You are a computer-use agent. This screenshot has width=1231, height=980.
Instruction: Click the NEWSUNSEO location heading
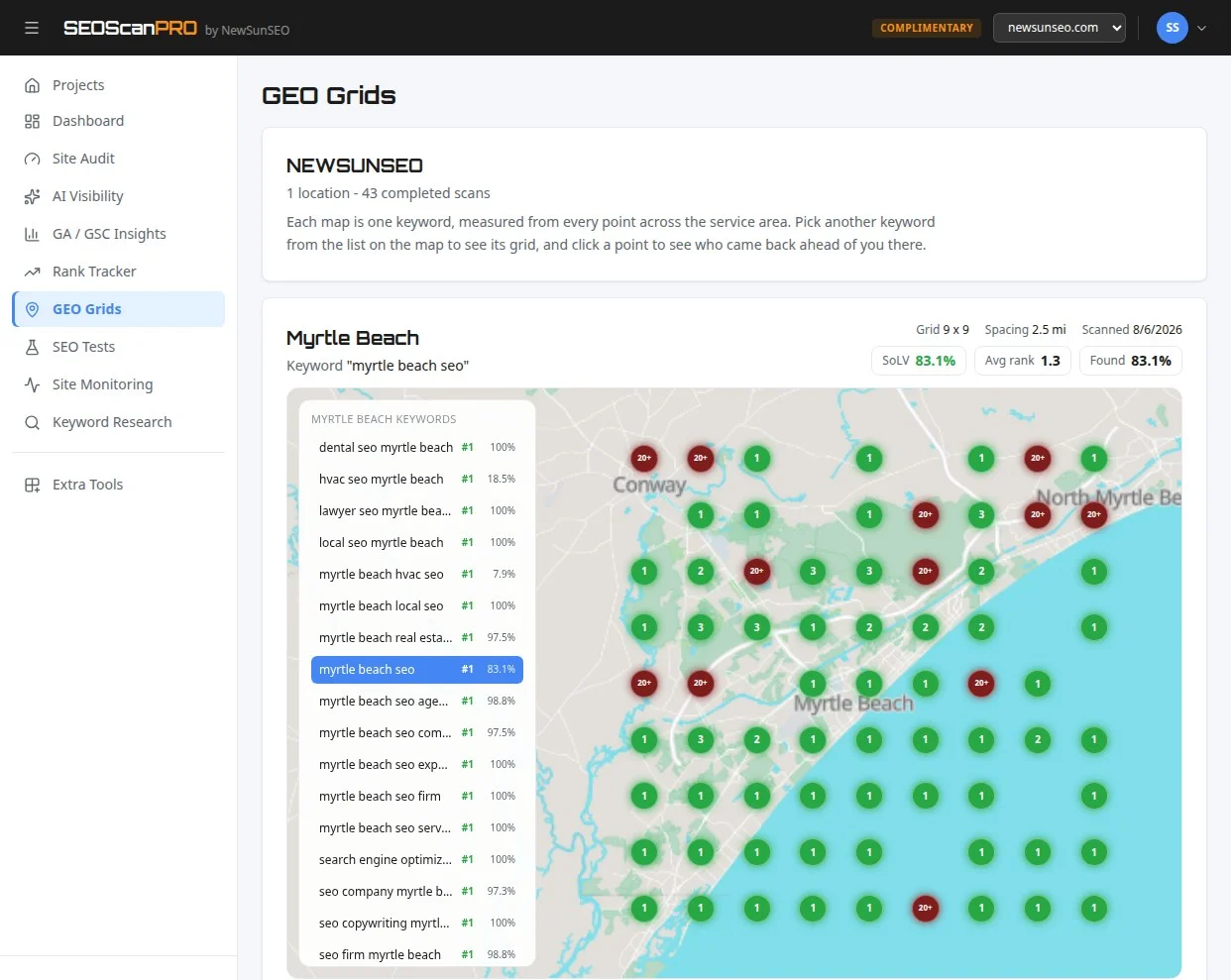coord(355,165)
